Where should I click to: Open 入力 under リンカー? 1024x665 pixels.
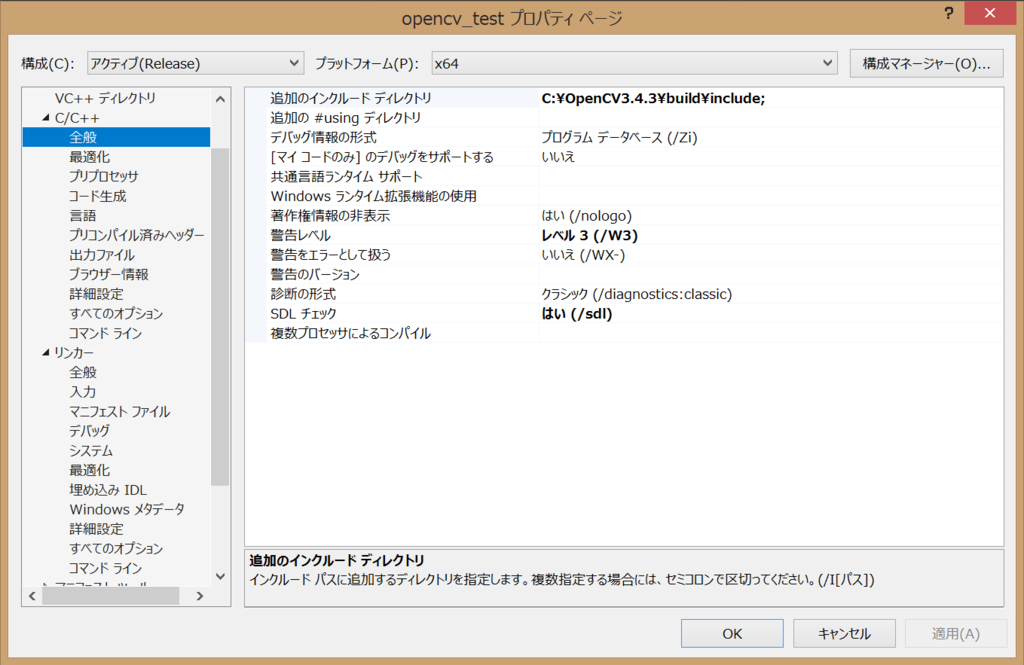point(83,391)
